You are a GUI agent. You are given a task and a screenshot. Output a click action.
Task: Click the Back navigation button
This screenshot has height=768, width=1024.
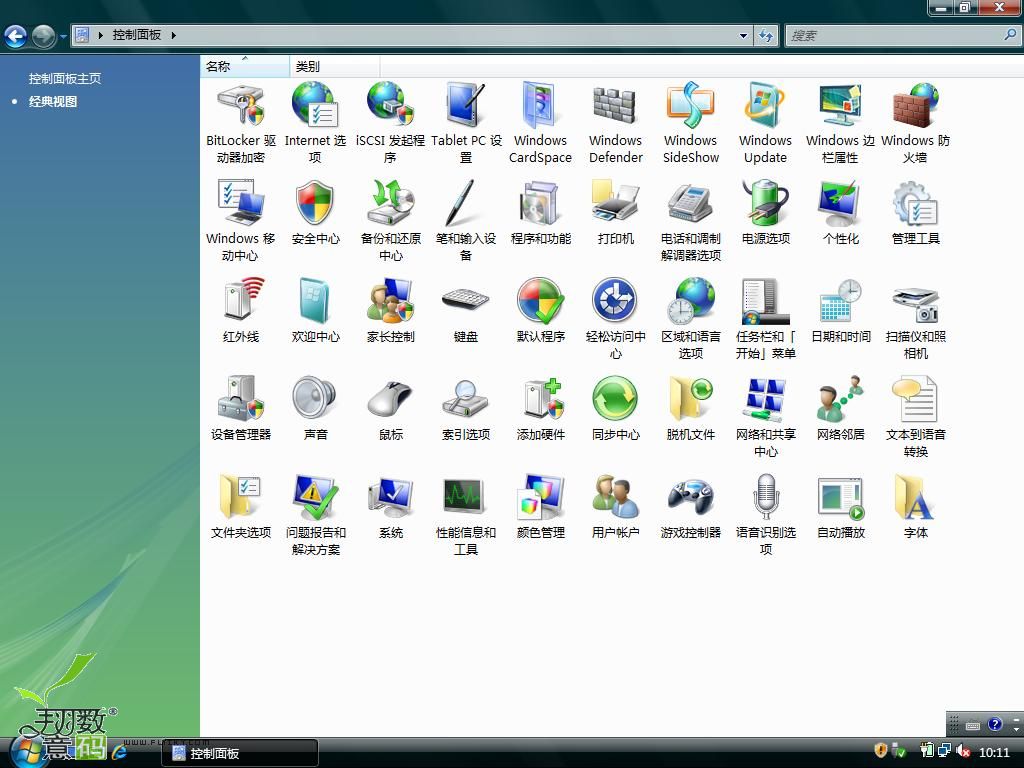click(16, 35)
